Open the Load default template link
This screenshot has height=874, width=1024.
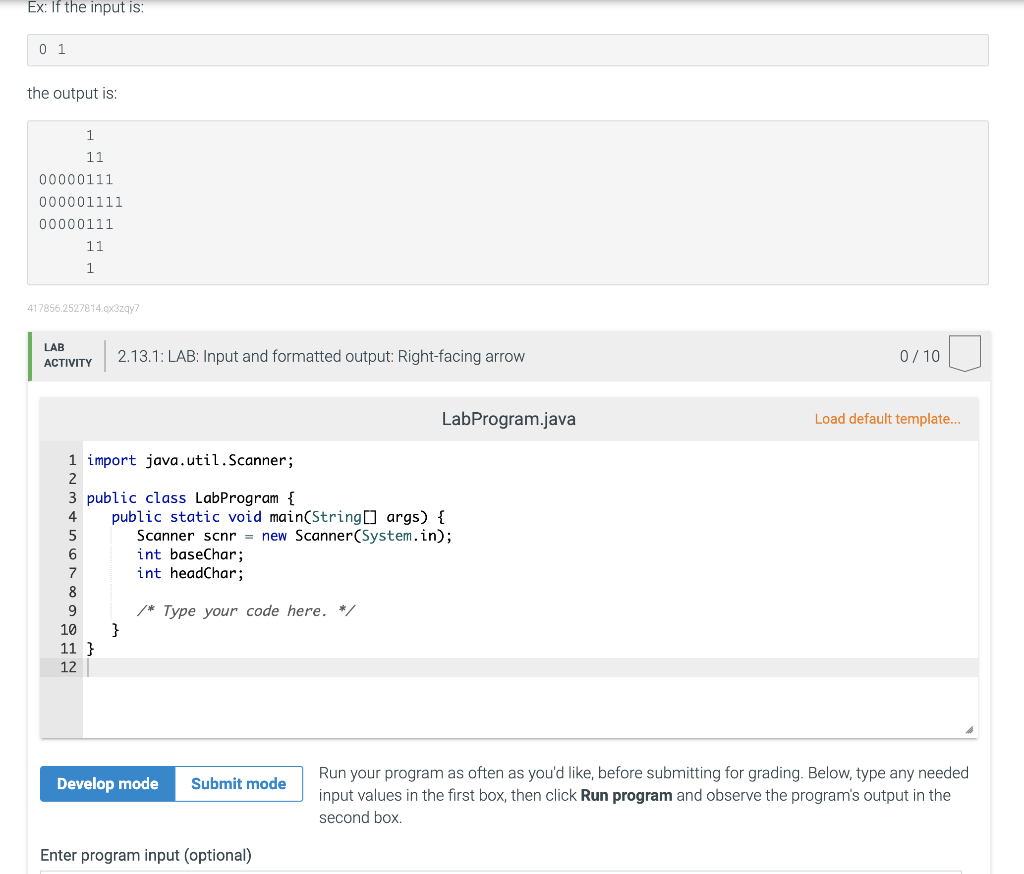coord(888,419)
